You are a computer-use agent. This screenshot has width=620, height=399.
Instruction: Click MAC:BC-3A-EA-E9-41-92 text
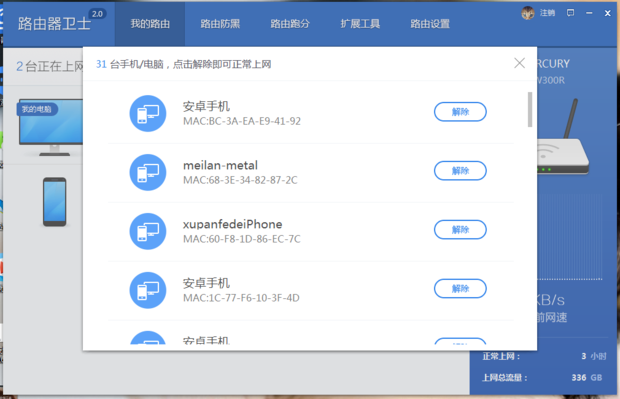click(x=242, y=121)
